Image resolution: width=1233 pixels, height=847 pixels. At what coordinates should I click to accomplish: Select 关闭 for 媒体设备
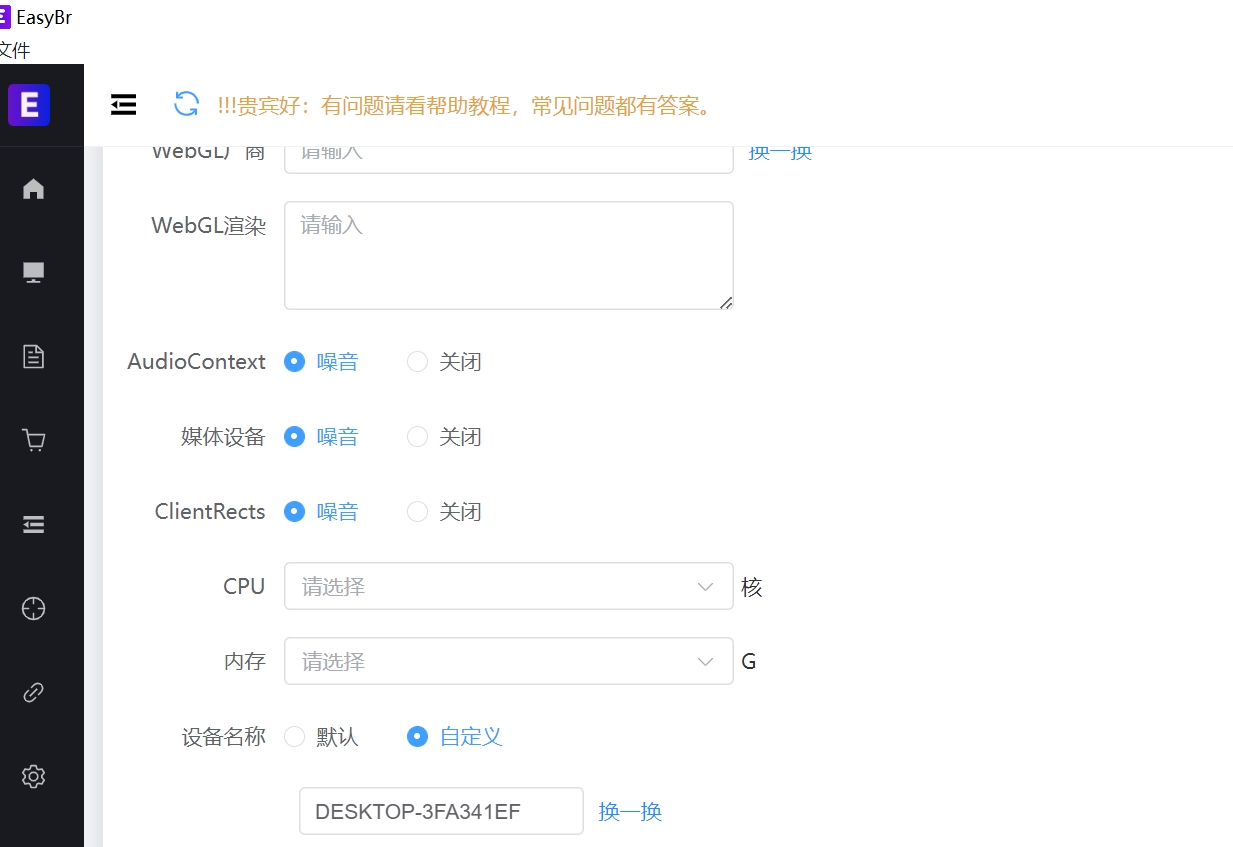pyautogui.click(x=417, y=436)
